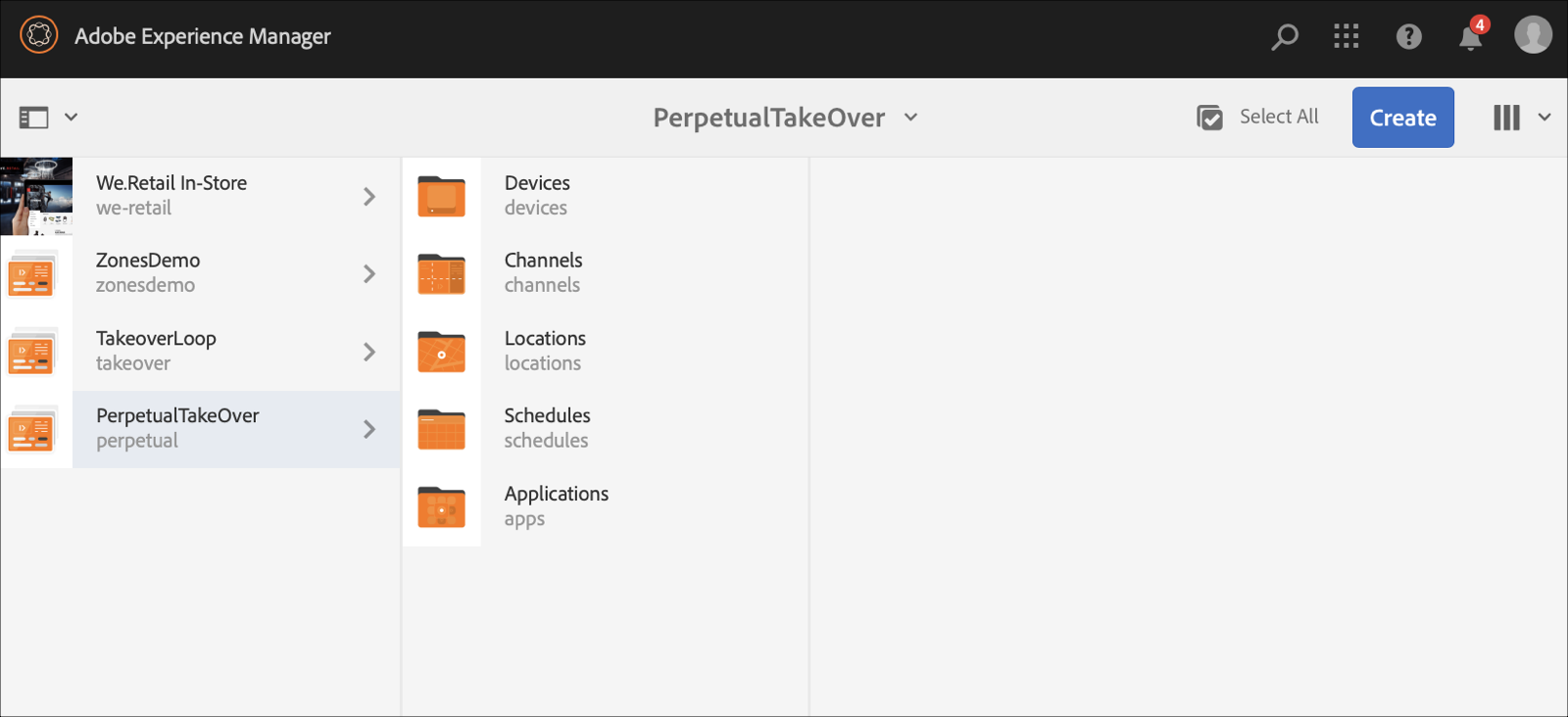Open the search magnifier icon
Image resolution: width=1568 pixels, height=717 pixels.
[1284, 37]
